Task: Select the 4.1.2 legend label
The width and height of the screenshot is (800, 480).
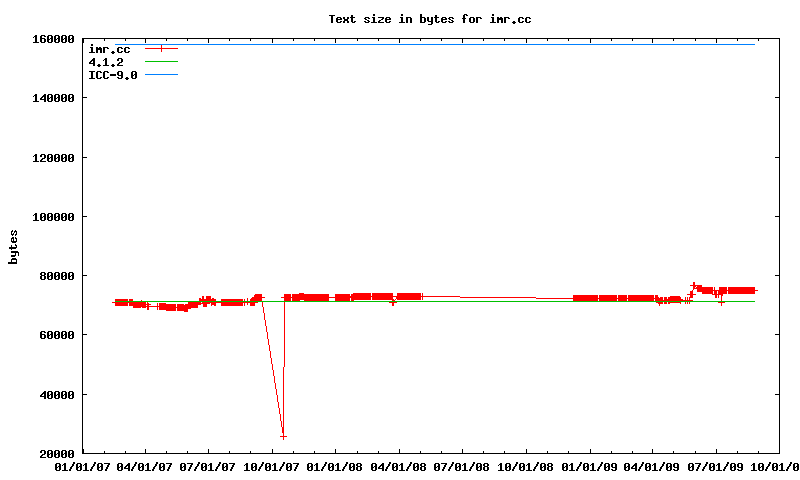Action: [x=106, y=62]
